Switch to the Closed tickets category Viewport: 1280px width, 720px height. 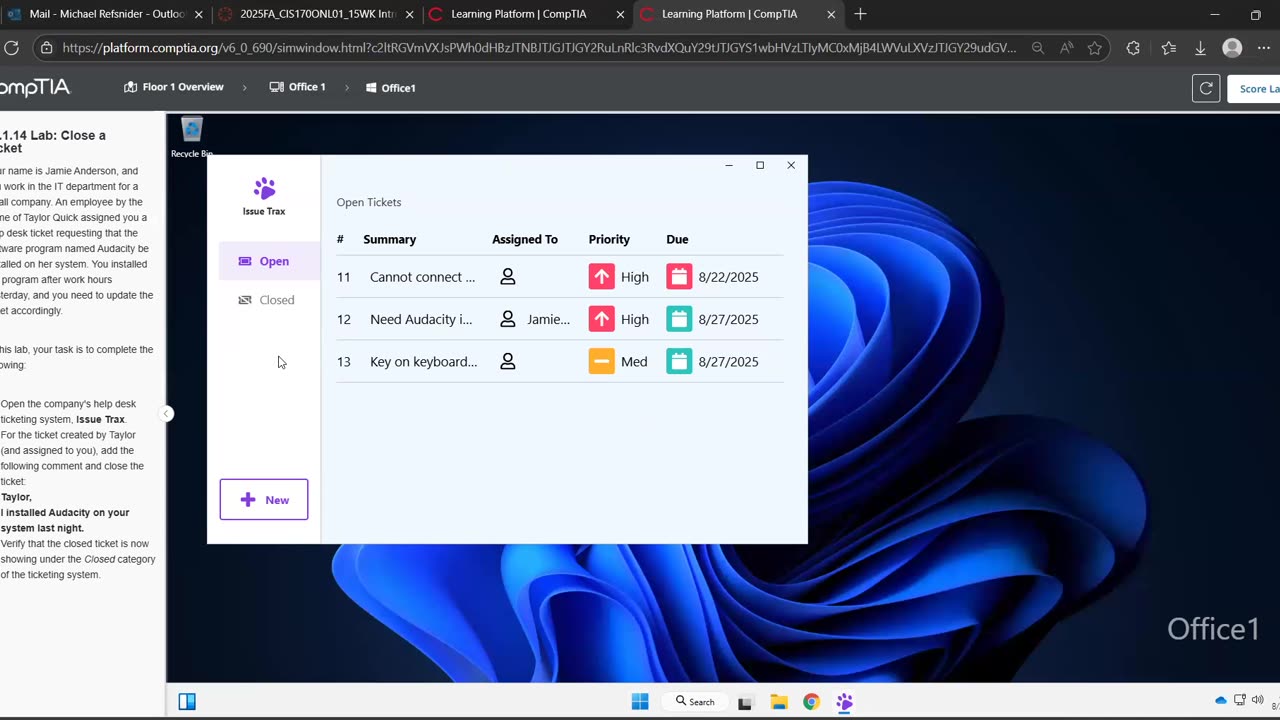[x=266, y=300]
